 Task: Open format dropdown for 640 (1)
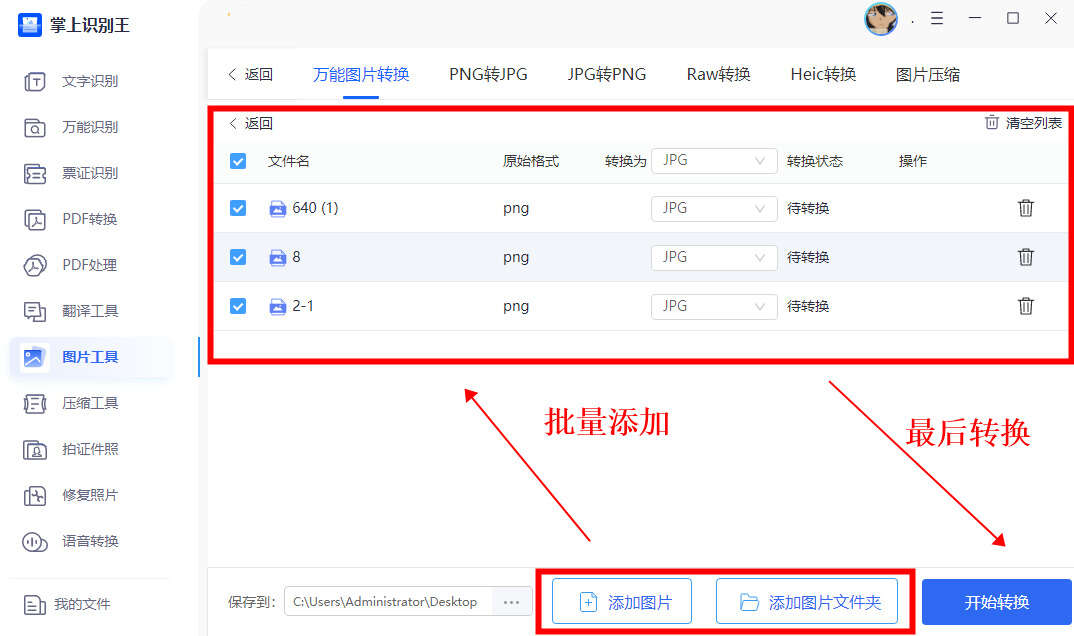click(714, 208)
